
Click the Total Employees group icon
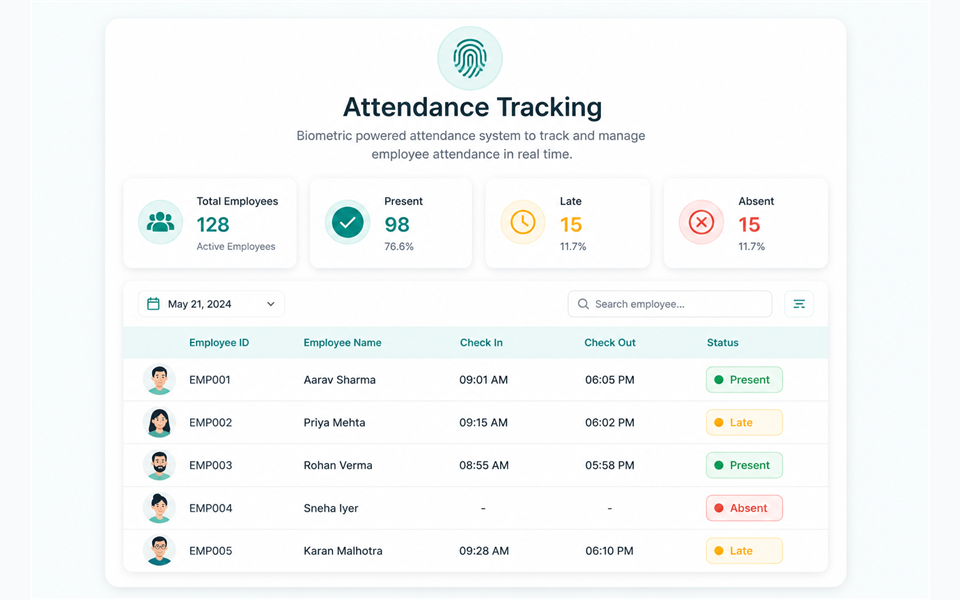(160, 222)
